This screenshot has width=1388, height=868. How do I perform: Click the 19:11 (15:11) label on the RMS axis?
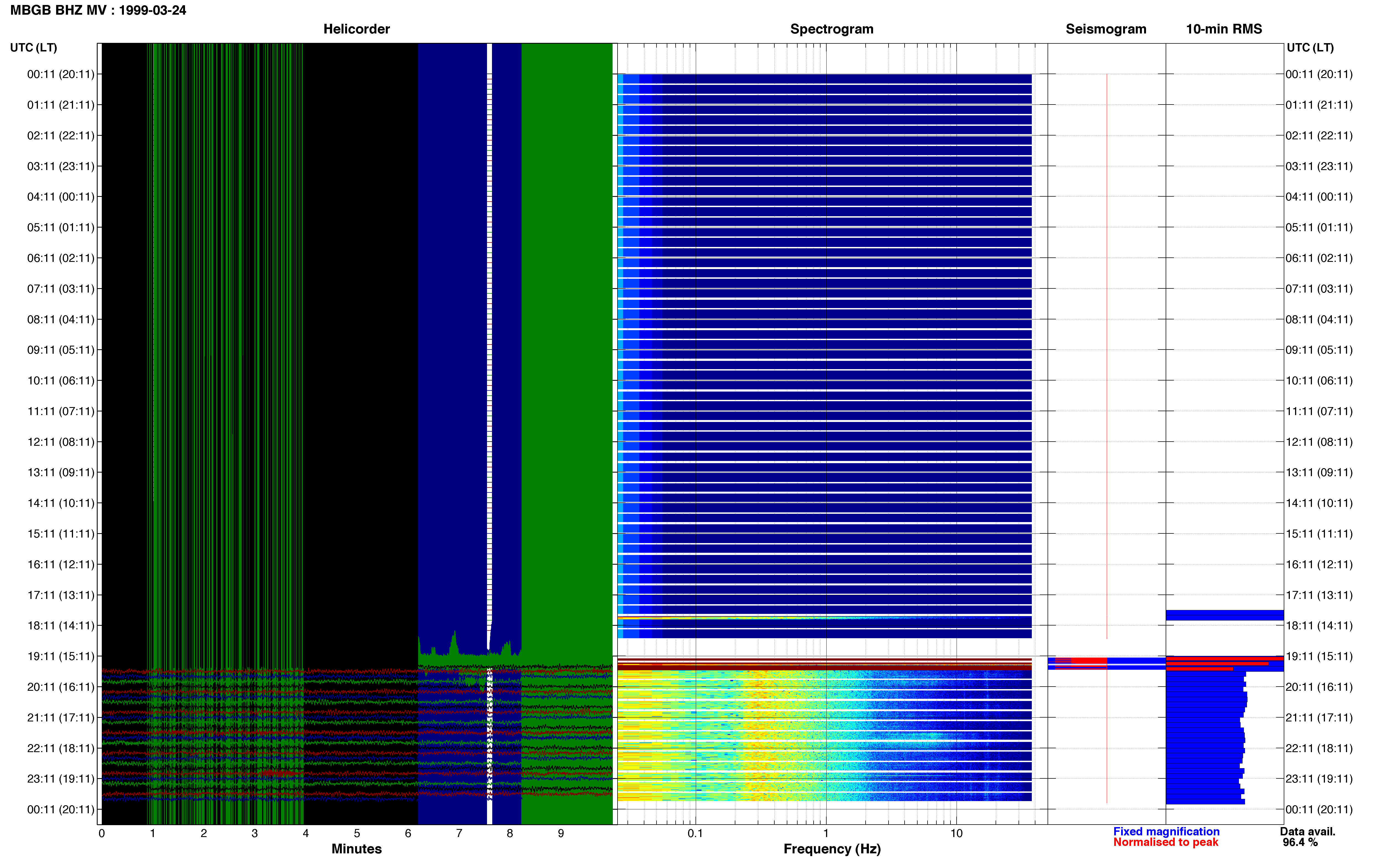(1319, 656)
